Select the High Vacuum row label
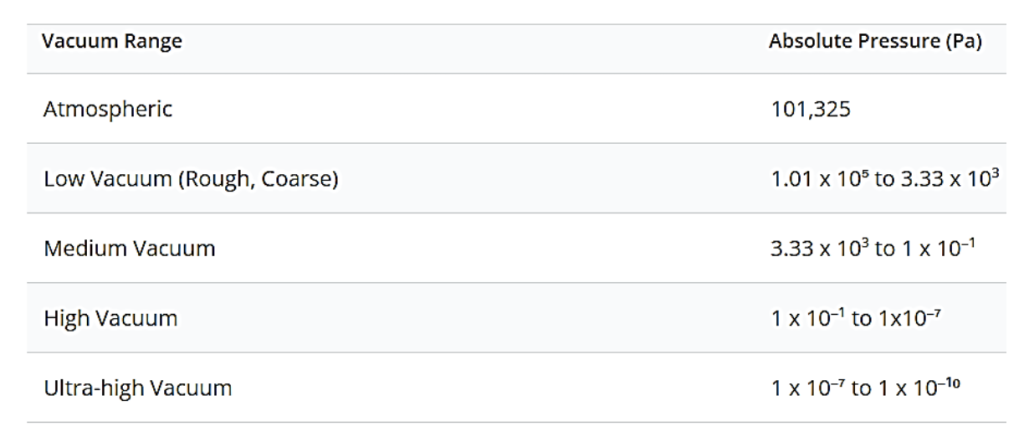The height and width of the screenshot is (447, 1024). [x=110, y=319]
